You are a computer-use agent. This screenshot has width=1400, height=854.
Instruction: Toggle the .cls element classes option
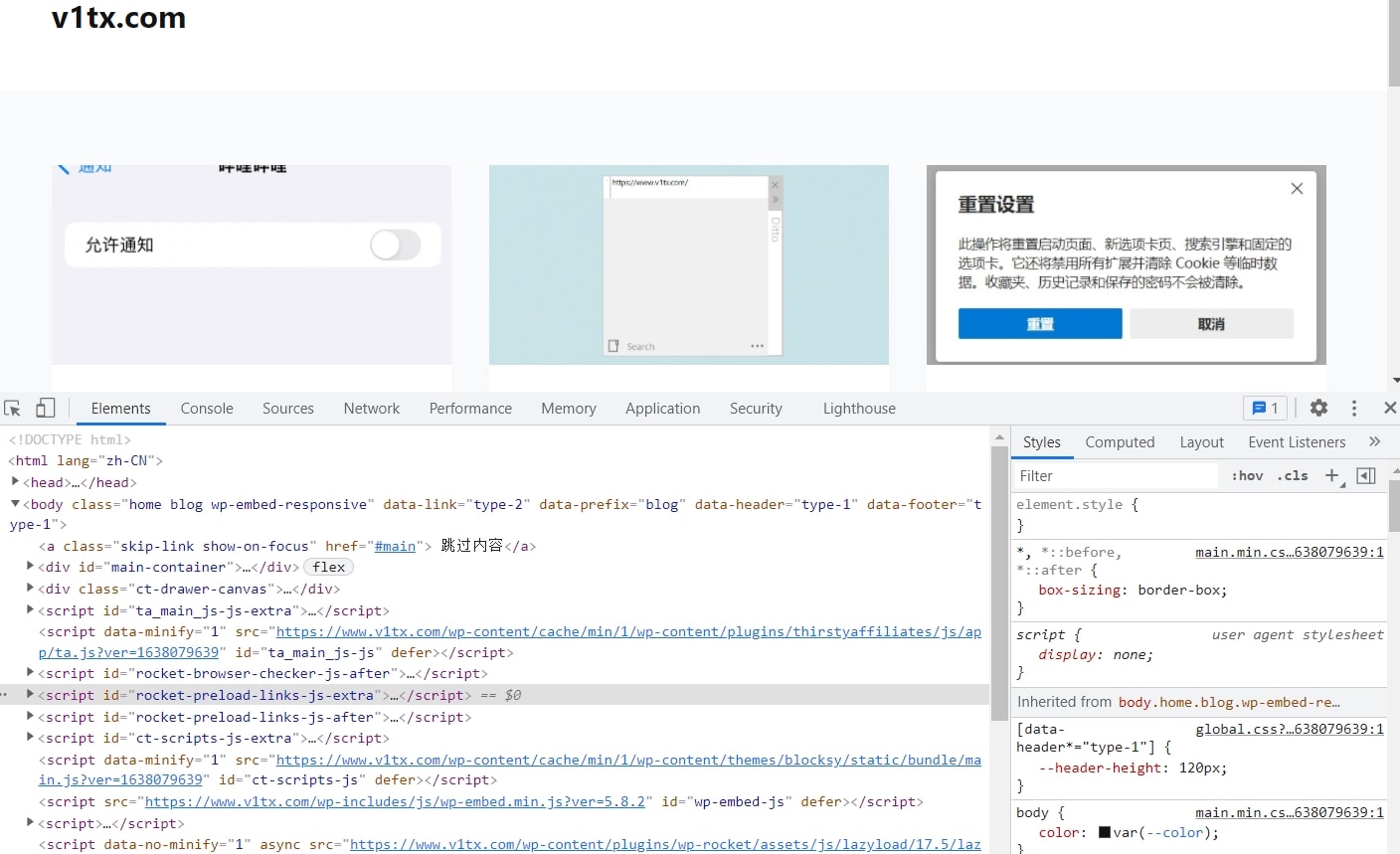(1293, 475)
